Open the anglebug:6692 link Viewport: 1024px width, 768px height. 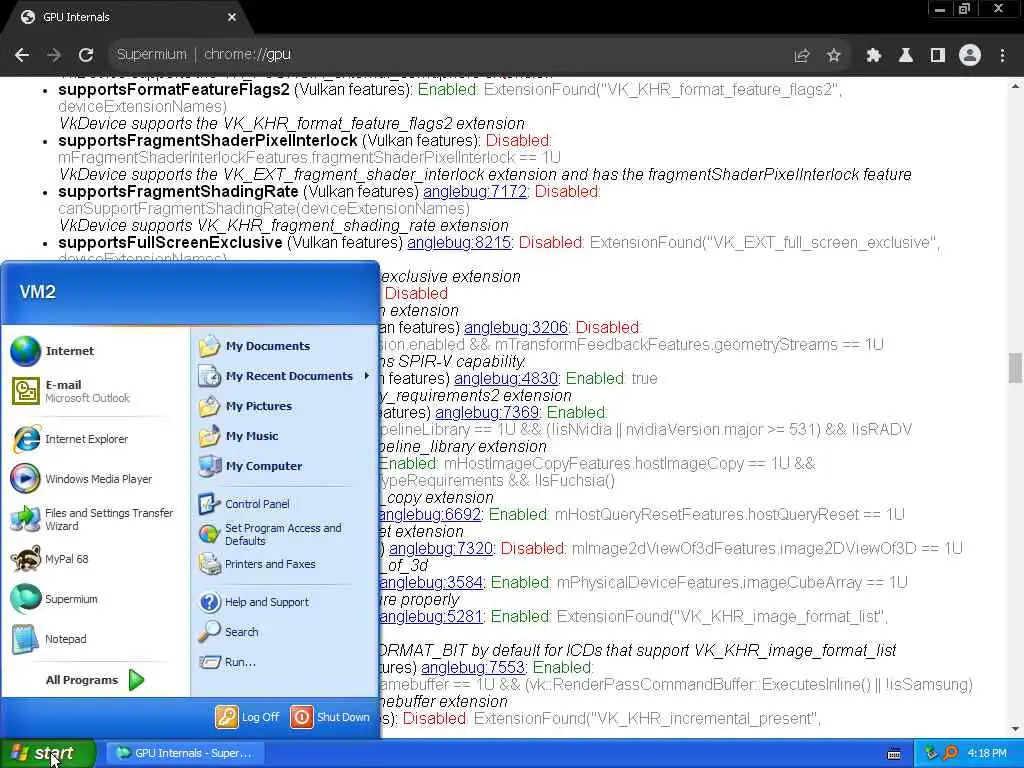coord(430,514)
